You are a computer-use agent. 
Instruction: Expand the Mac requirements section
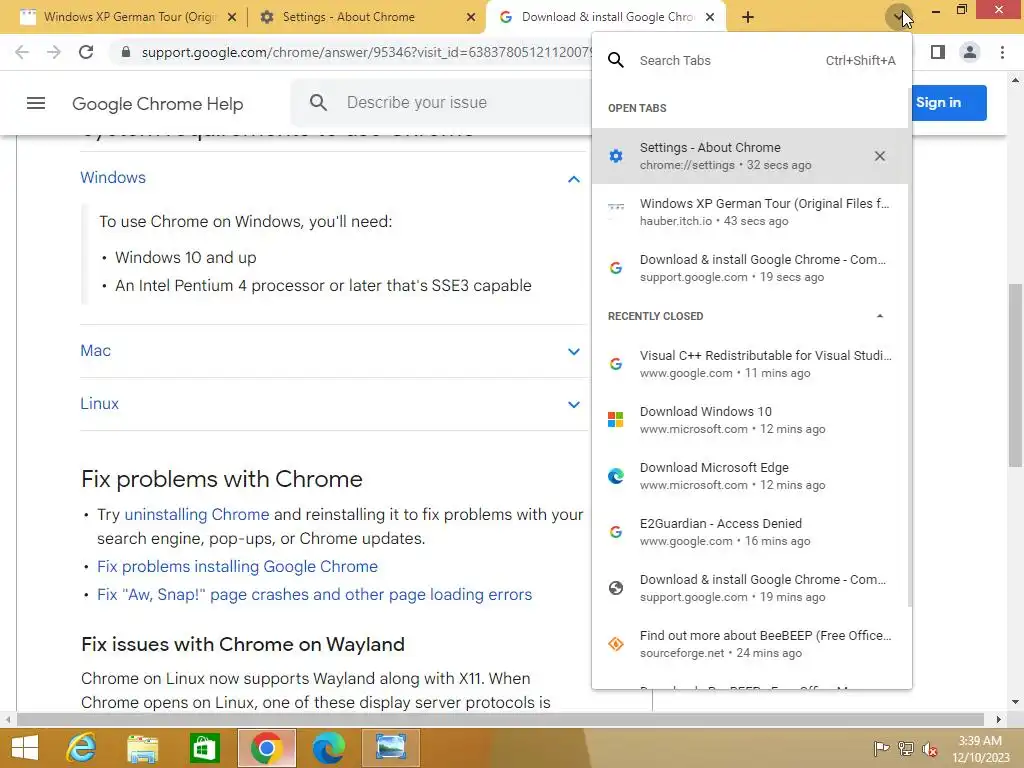click(573, 351)
